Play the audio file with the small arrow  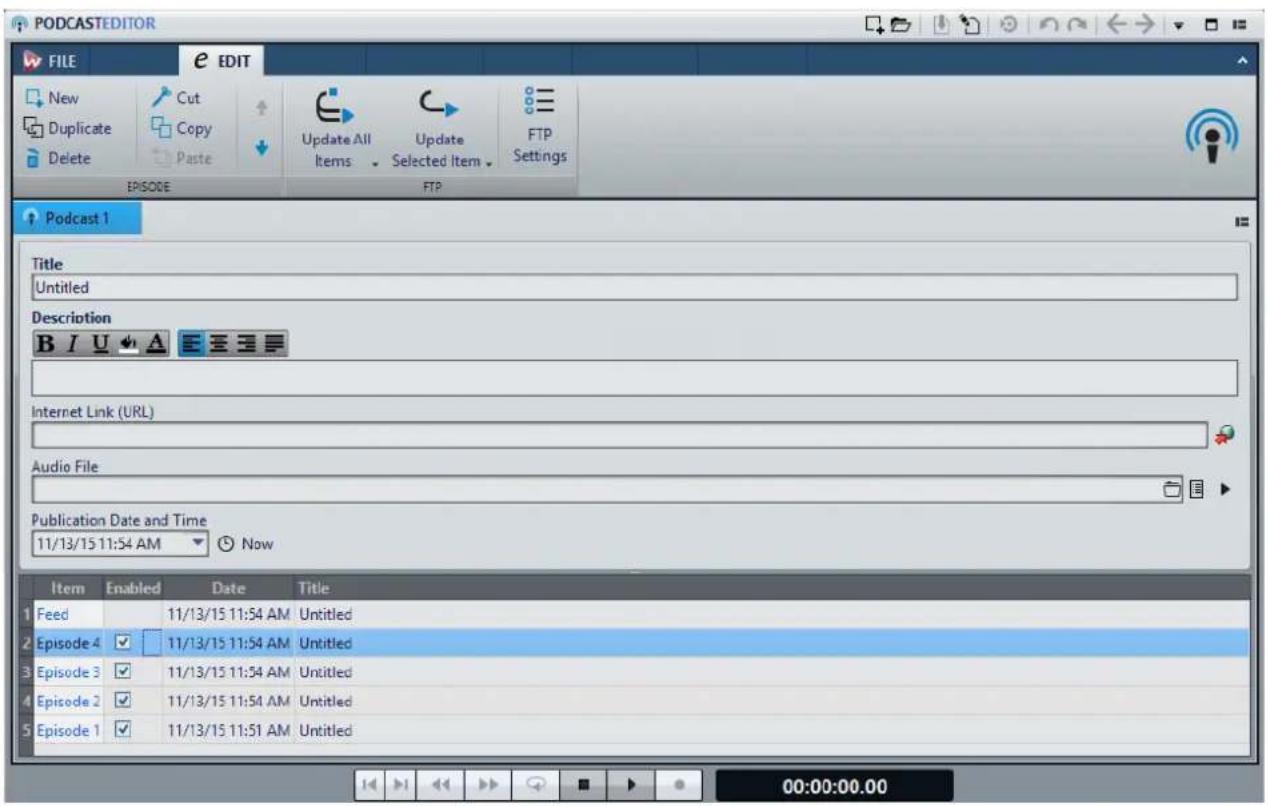(1225, 489)
